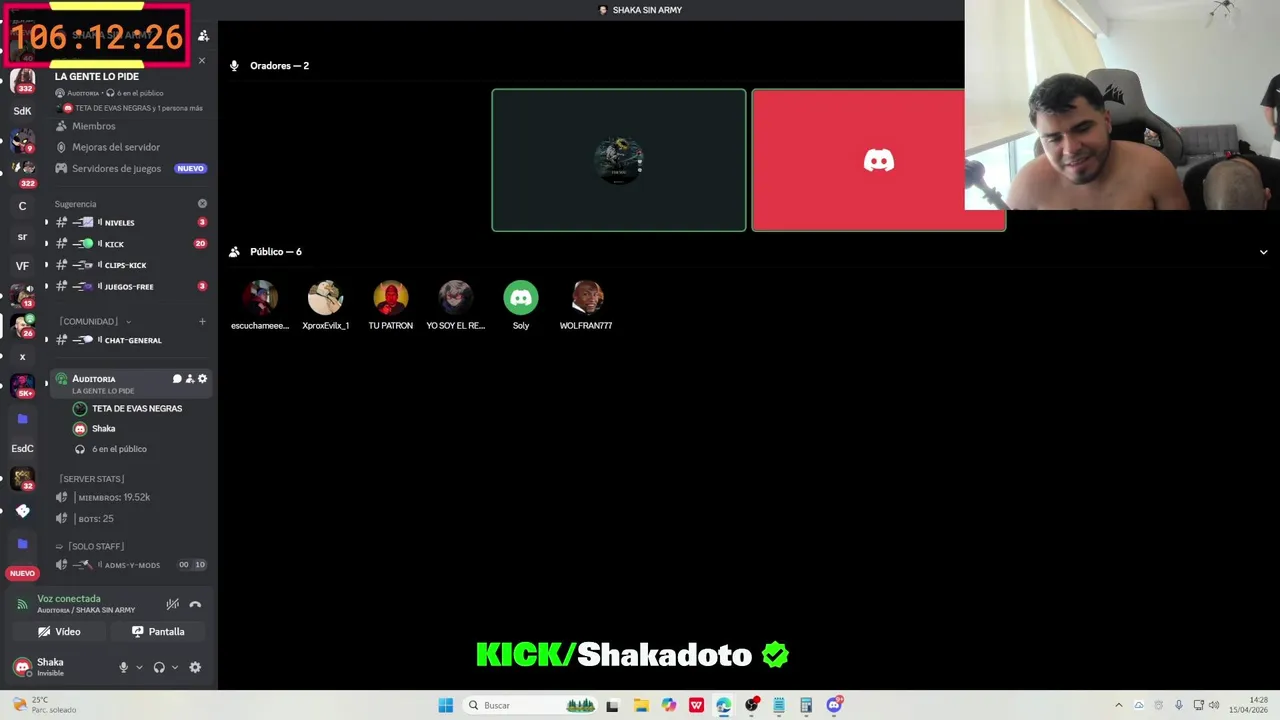This screenshot has width=1280, height=720.
Task: Disconnect from voice with hang-up icon
Action: click(x=195, y=604)
